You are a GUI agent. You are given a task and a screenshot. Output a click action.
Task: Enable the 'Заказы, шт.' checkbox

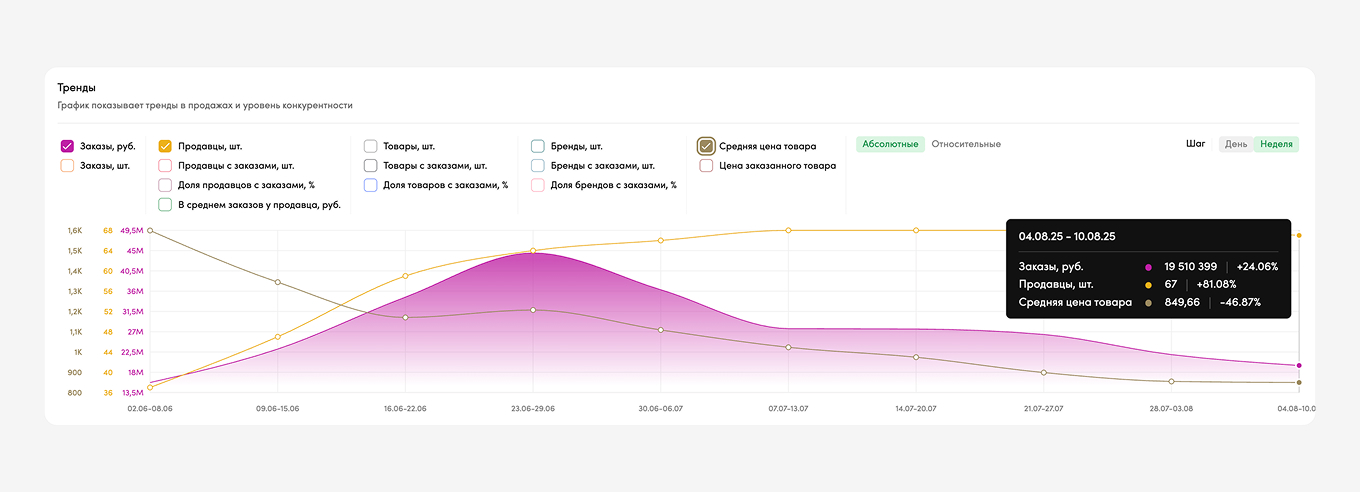(67, 166)
